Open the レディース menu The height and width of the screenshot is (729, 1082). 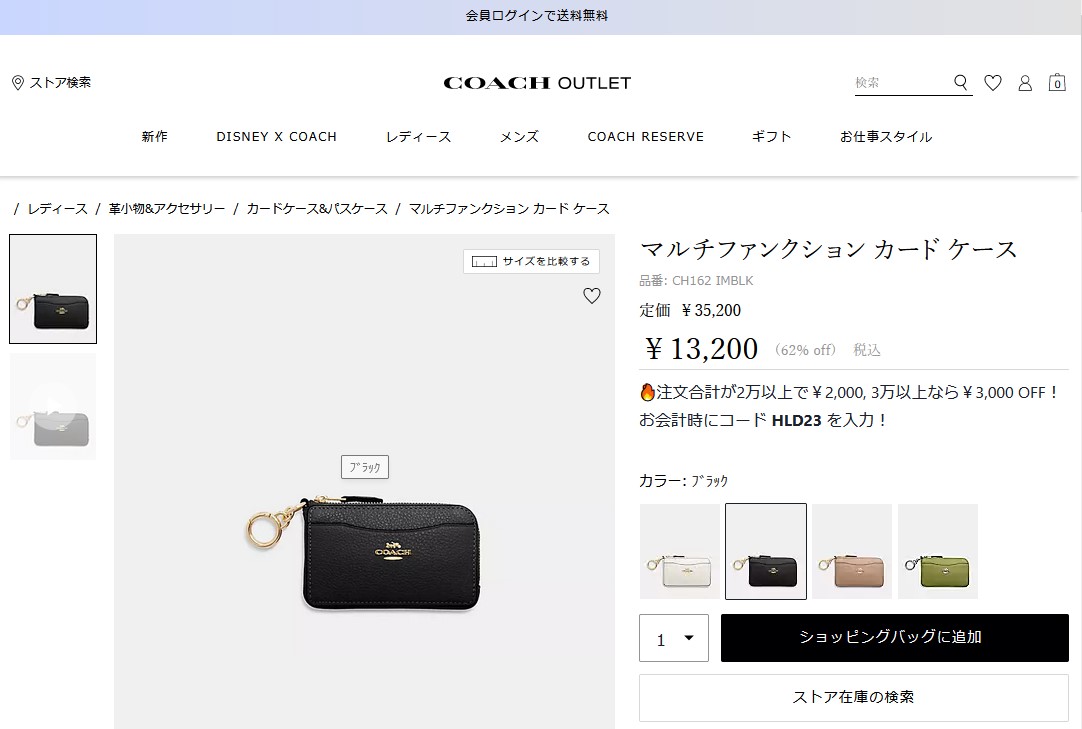pyautogui.click(x=418, y=137)
